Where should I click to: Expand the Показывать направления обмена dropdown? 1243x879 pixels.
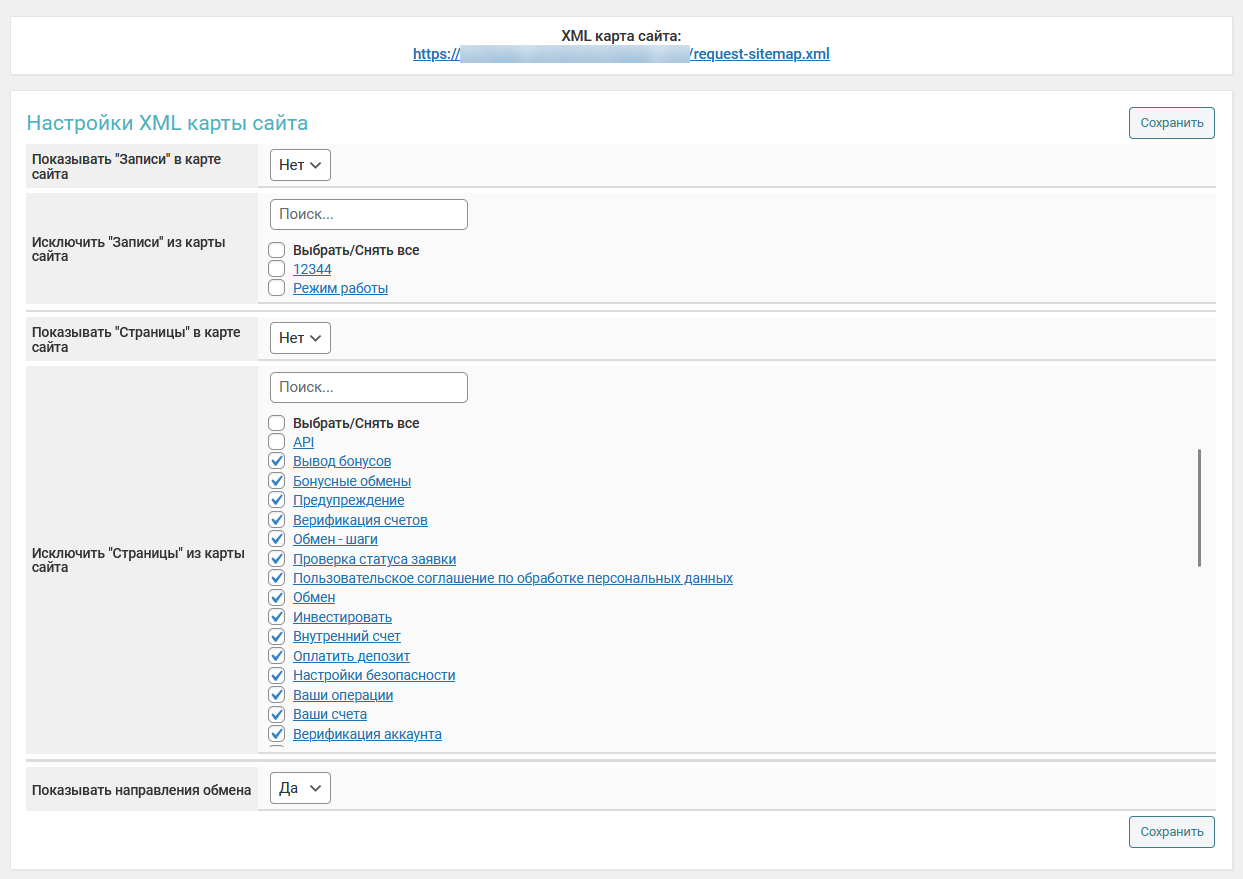[x=300, y=788]
